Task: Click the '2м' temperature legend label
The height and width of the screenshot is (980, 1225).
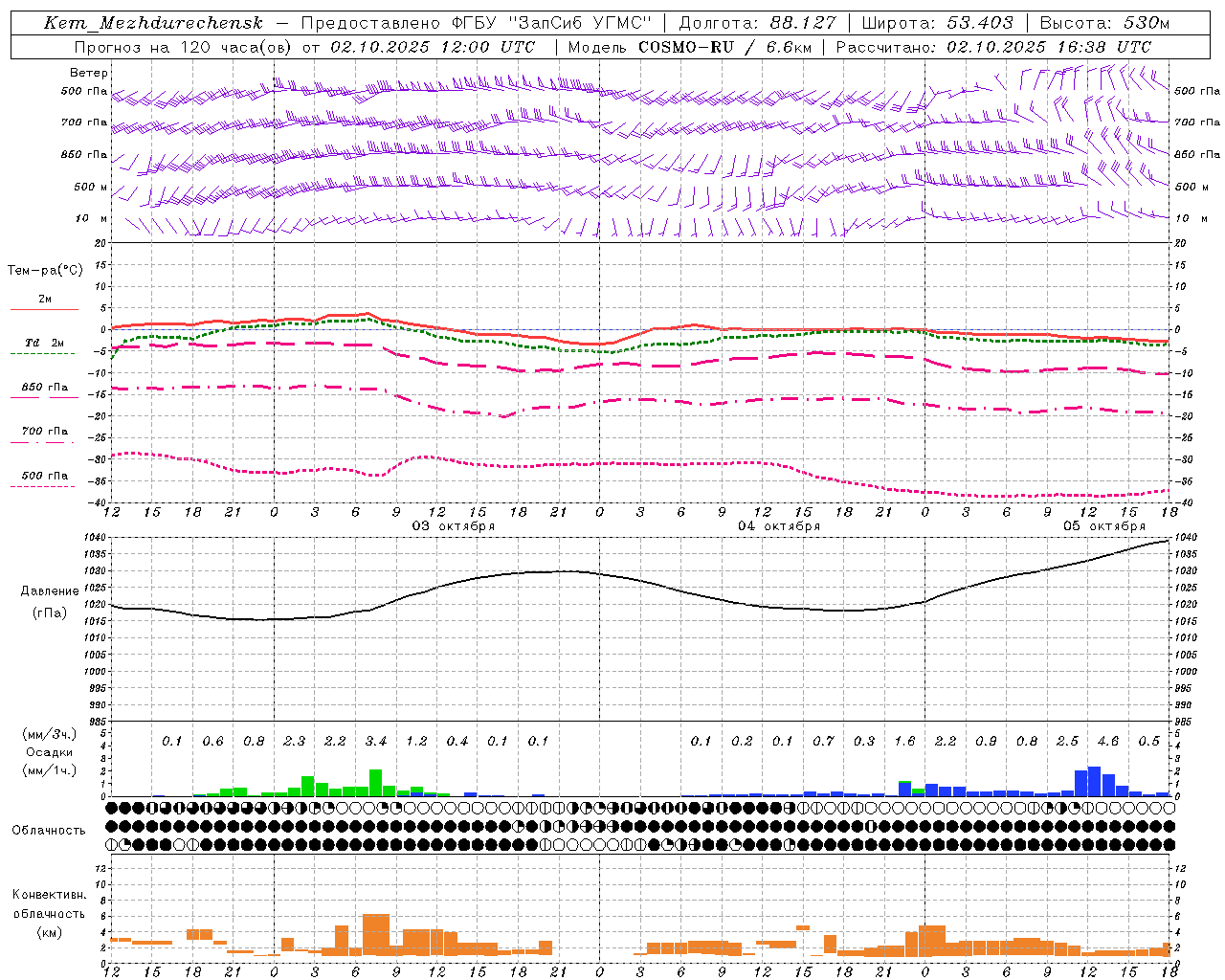Action: (x=45, y=300)
